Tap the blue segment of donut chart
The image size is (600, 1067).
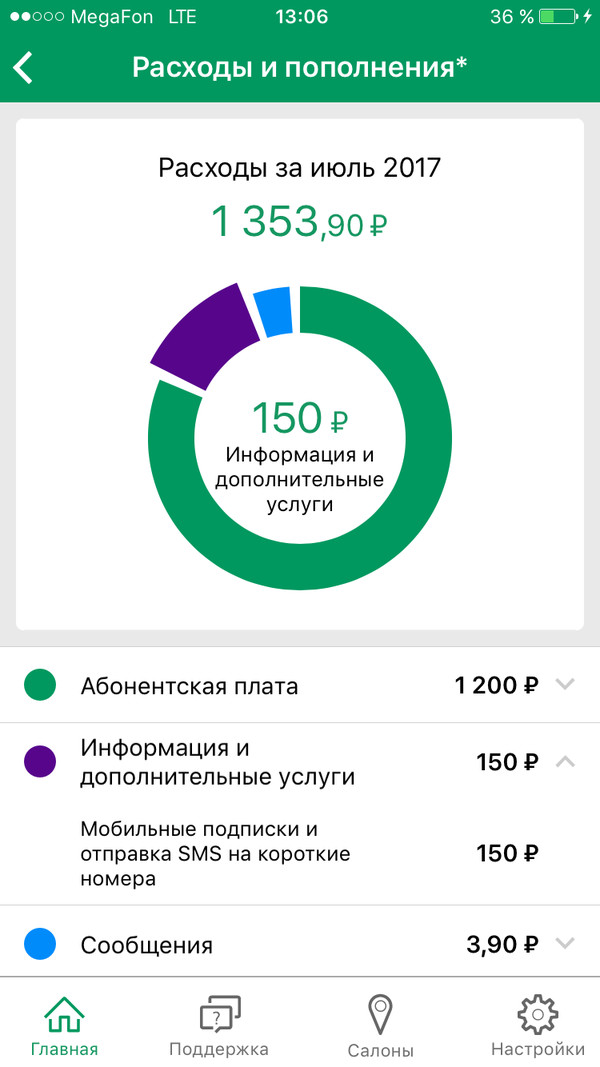[273, 312]
